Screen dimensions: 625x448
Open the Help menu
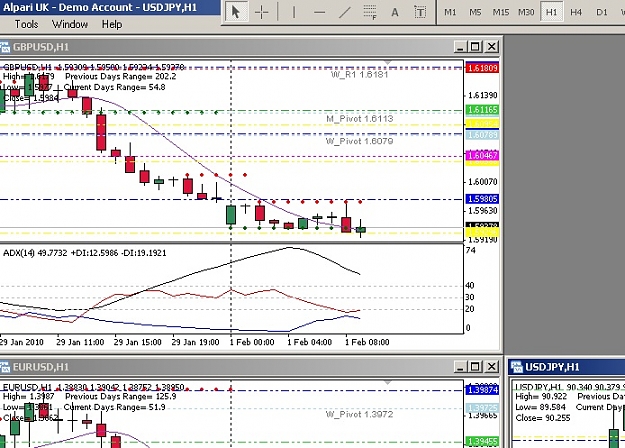pos(112,24)
